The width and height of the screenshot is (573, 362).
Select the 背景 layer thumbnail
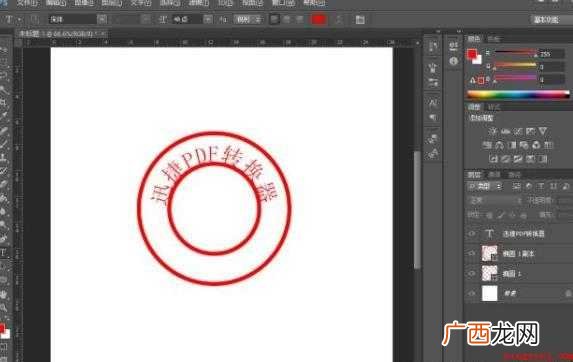(x=490, y=293)
